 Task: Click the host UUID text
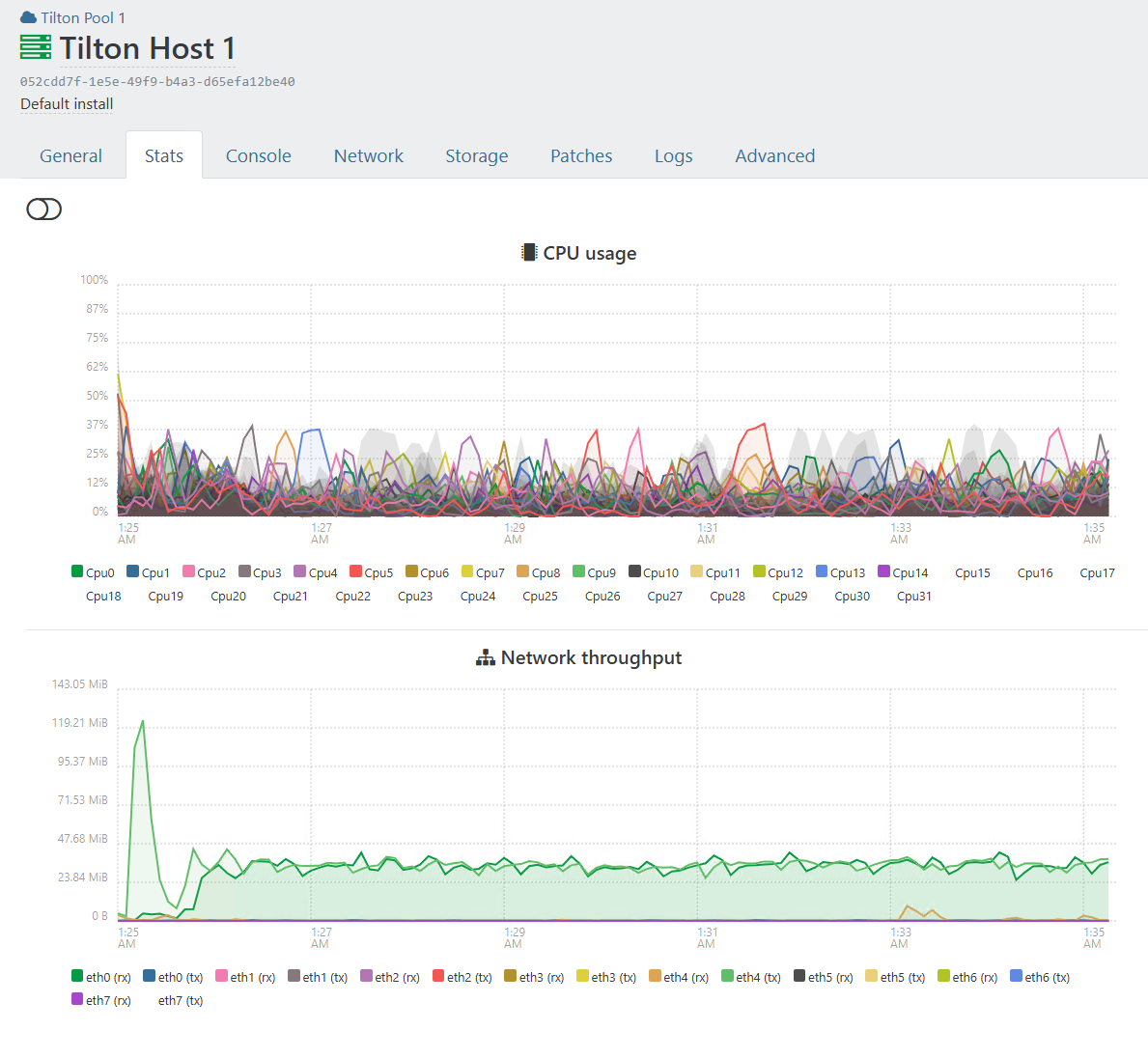click(x=157, y=82)
